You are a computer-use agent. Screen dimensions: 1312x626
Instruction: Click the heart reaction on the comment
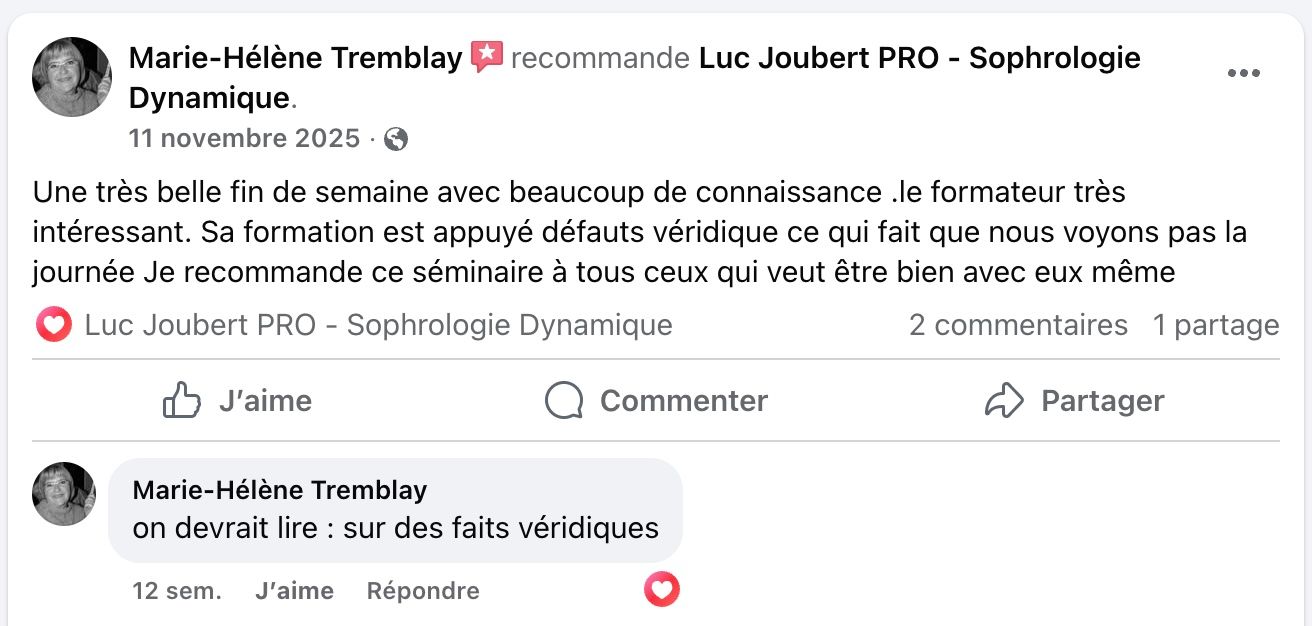(661, 591)
